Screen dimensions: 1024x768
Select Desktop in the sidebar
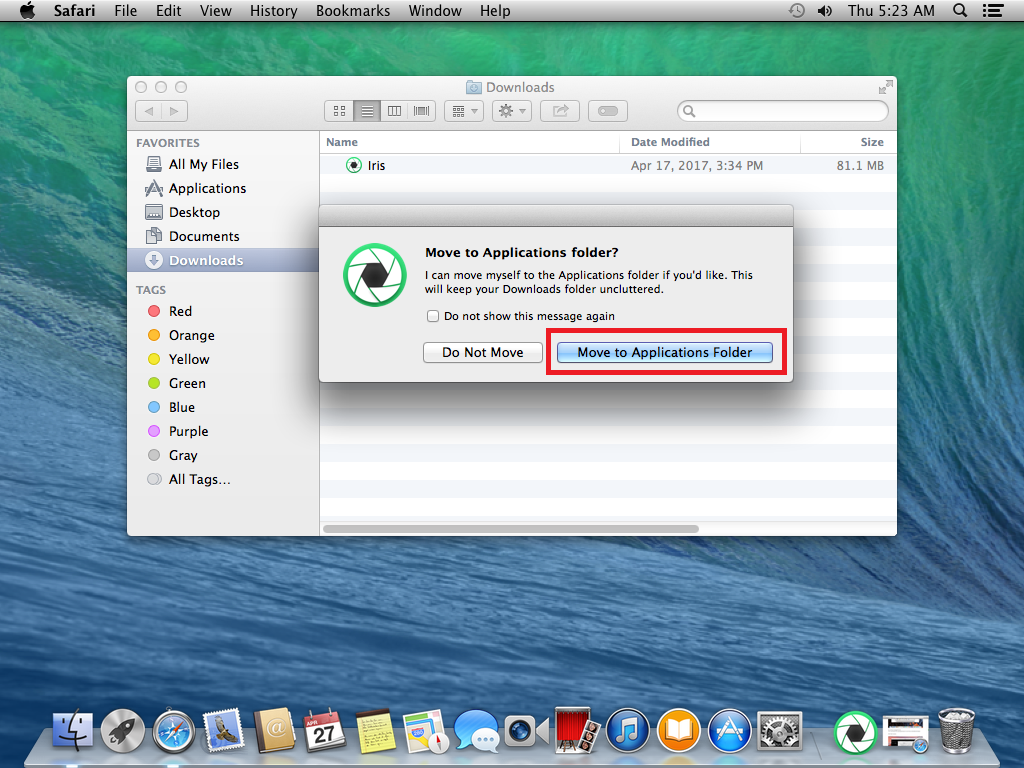pyautogui.click(x=223, y=212)
